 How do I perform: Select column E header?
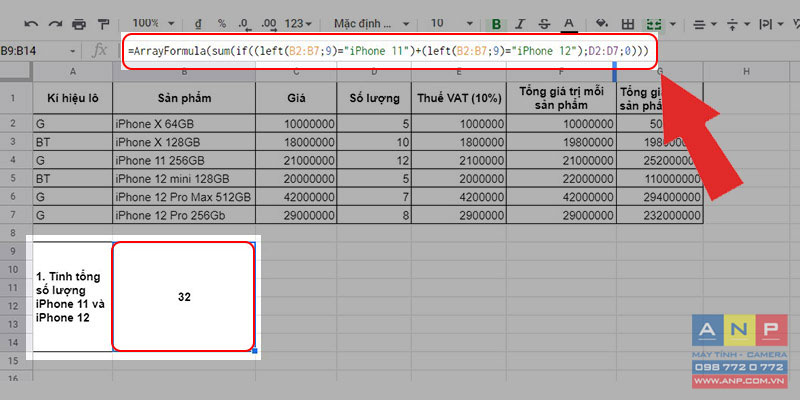[459, 72]
